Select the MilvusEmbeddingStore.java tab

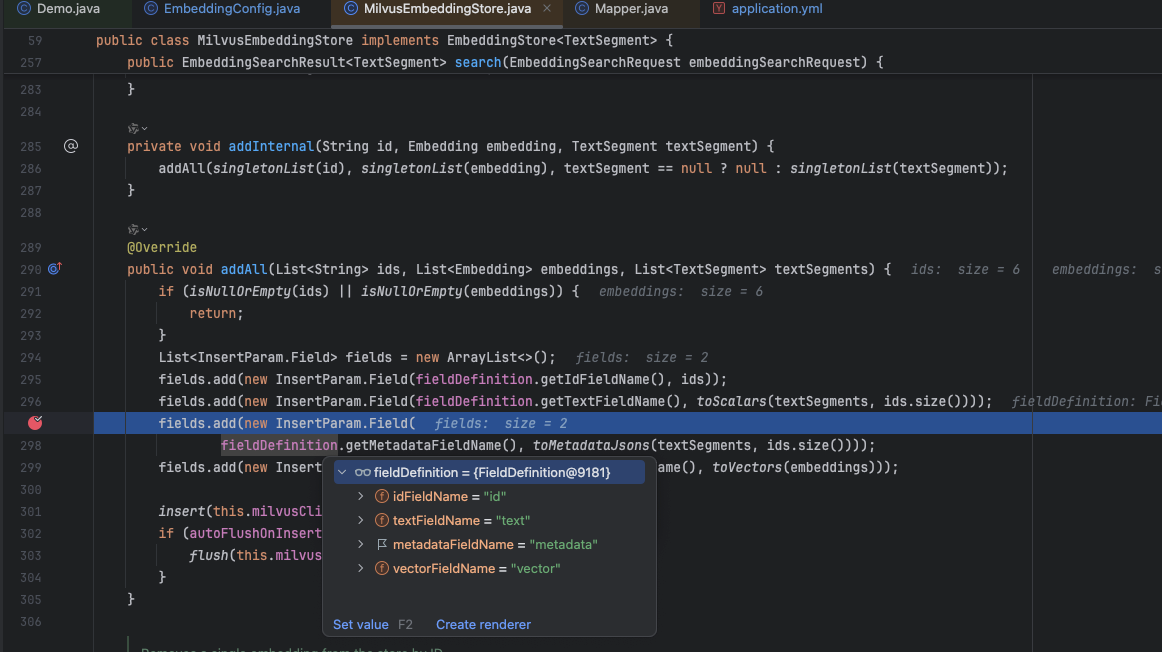(x=447, y=9)
